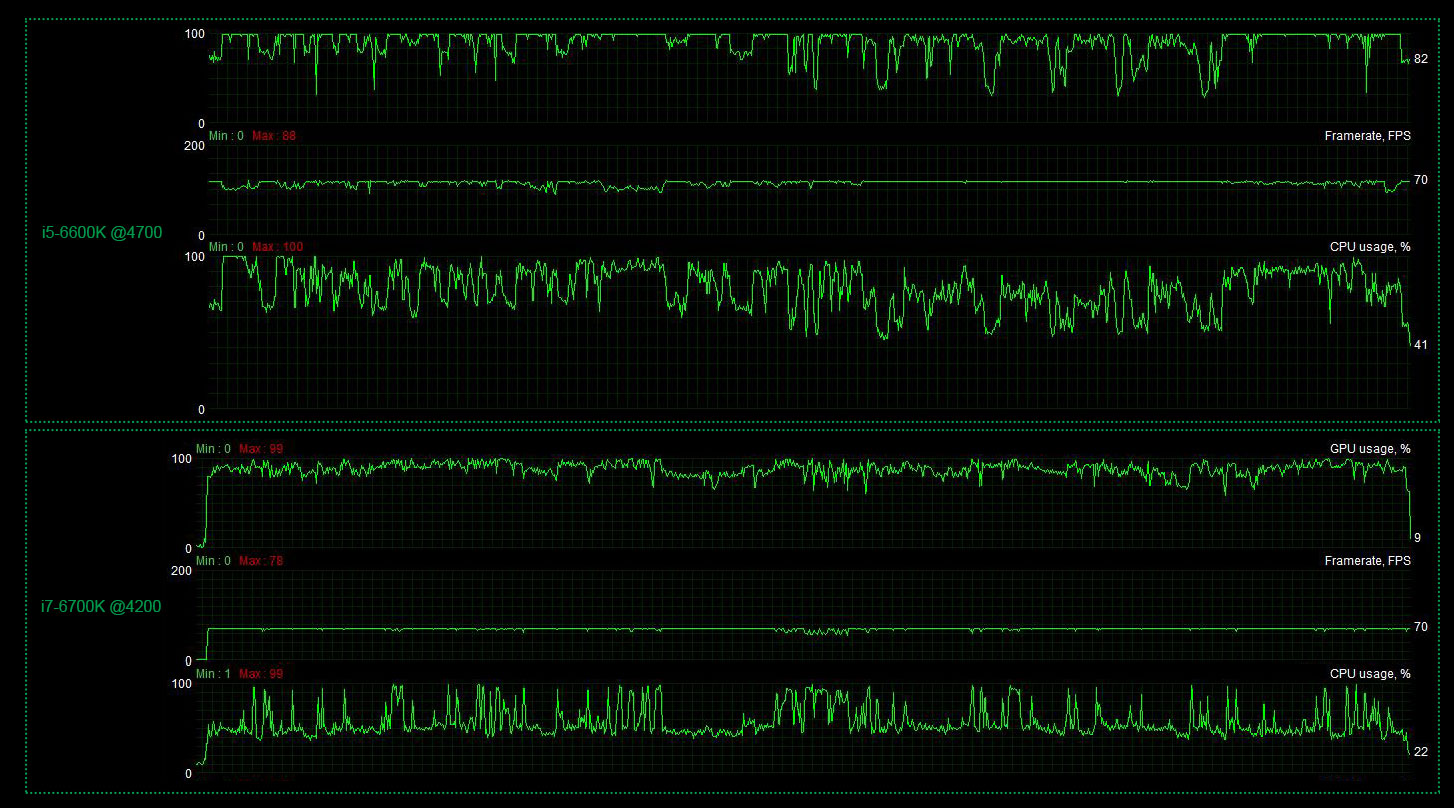This screenshot has height=808, width=1454.
Task: Click "Min : 0" beside the "Max : 88" readout
Action: point(226,136)
